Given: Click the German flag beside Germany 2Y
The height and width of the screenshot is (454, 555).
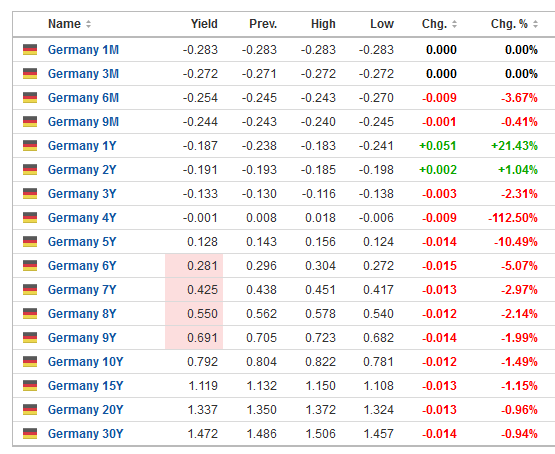Looking at the screenshot, I should point(30,170).
